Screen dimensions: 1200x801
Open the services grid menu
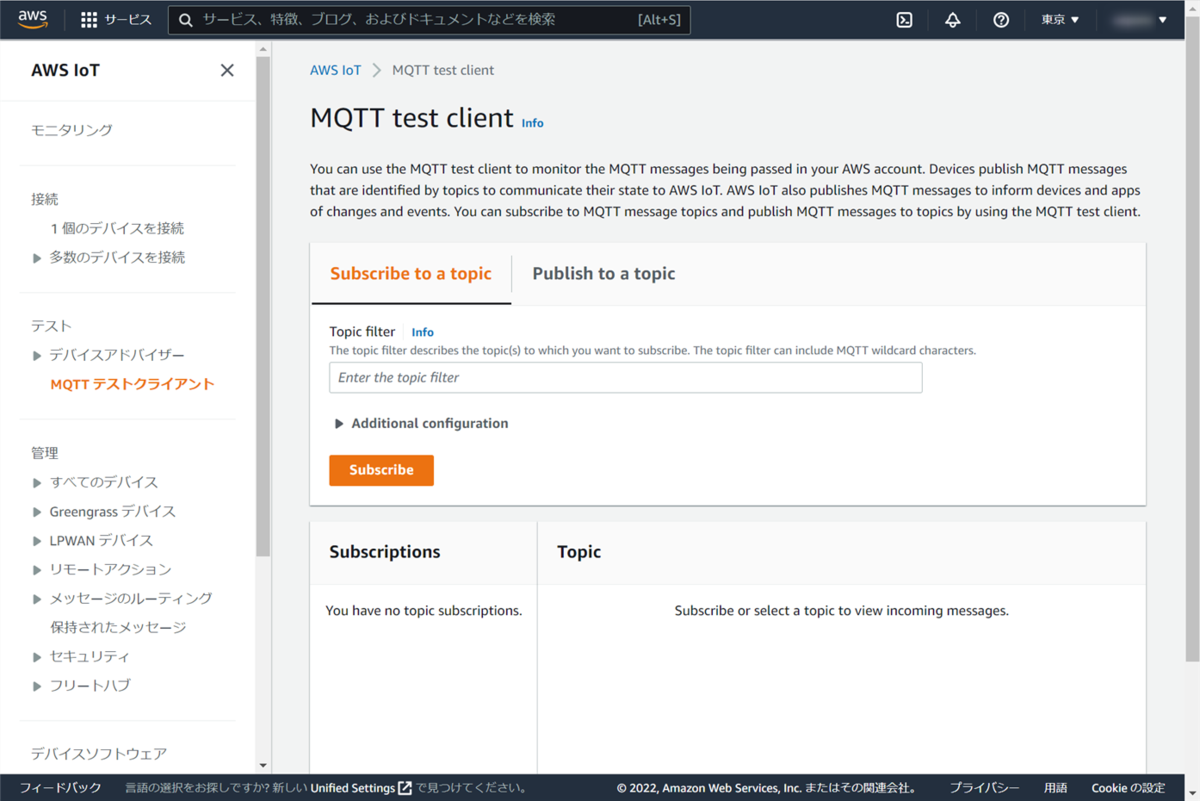(x=89, y=20)
